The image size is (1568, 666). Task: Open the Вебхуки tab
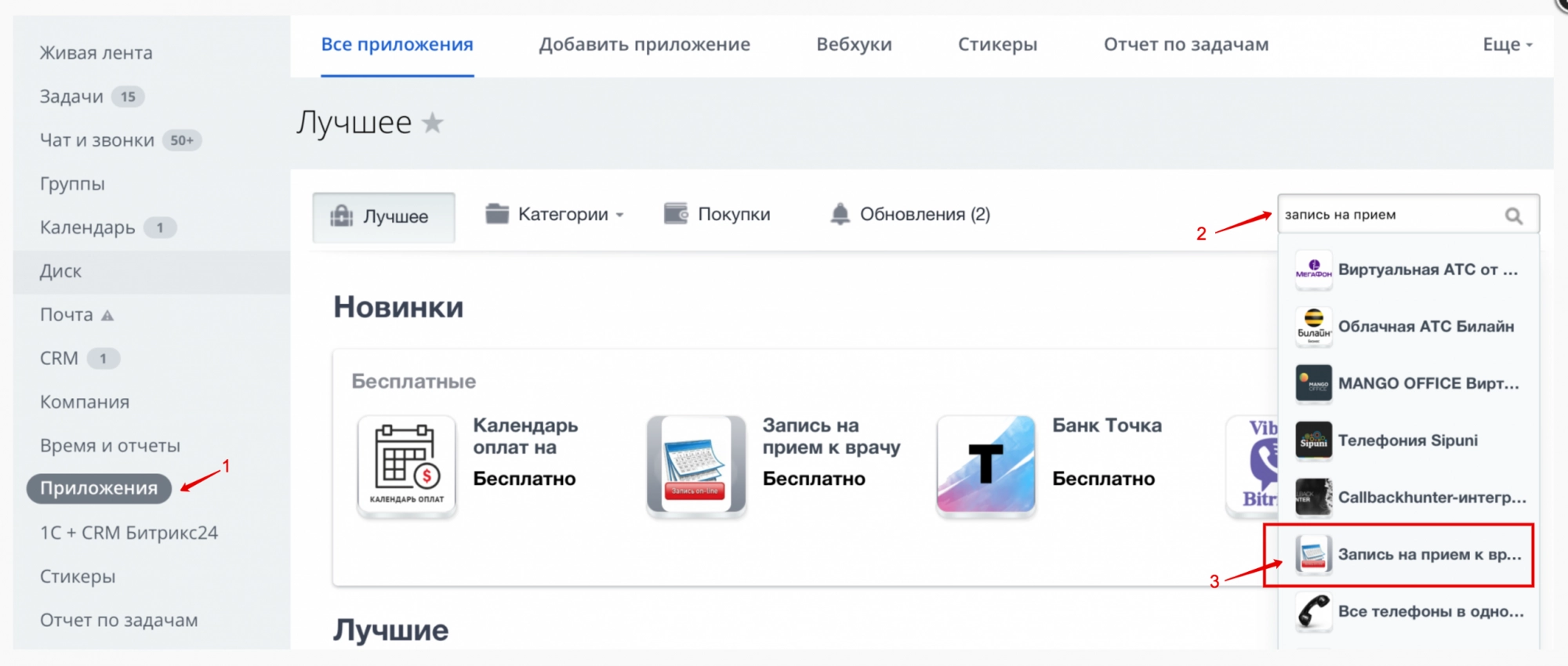(854, 45)
